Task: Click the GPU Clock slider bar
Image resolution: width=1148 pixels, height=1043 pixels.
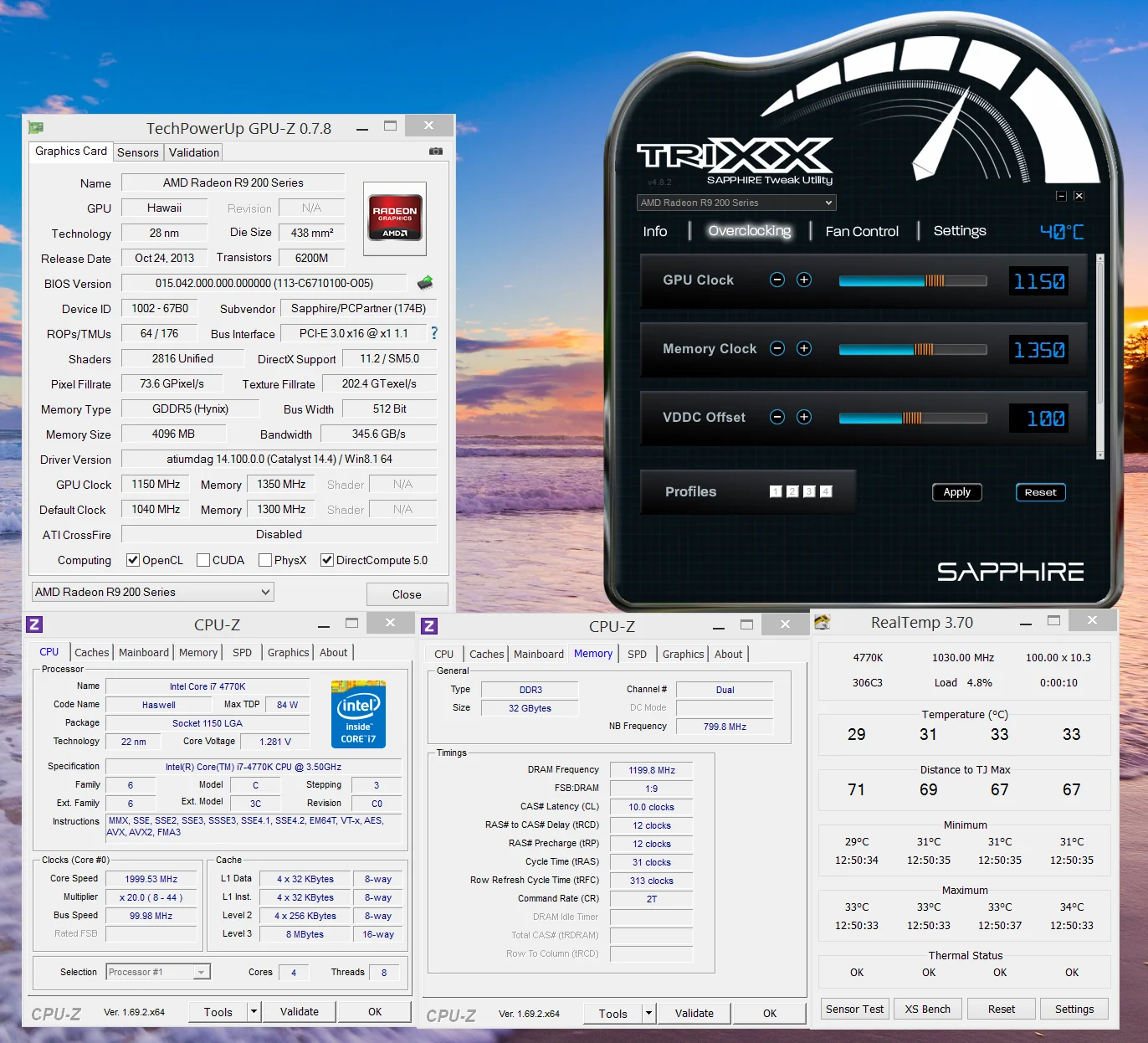Action: tap(913, 281)
